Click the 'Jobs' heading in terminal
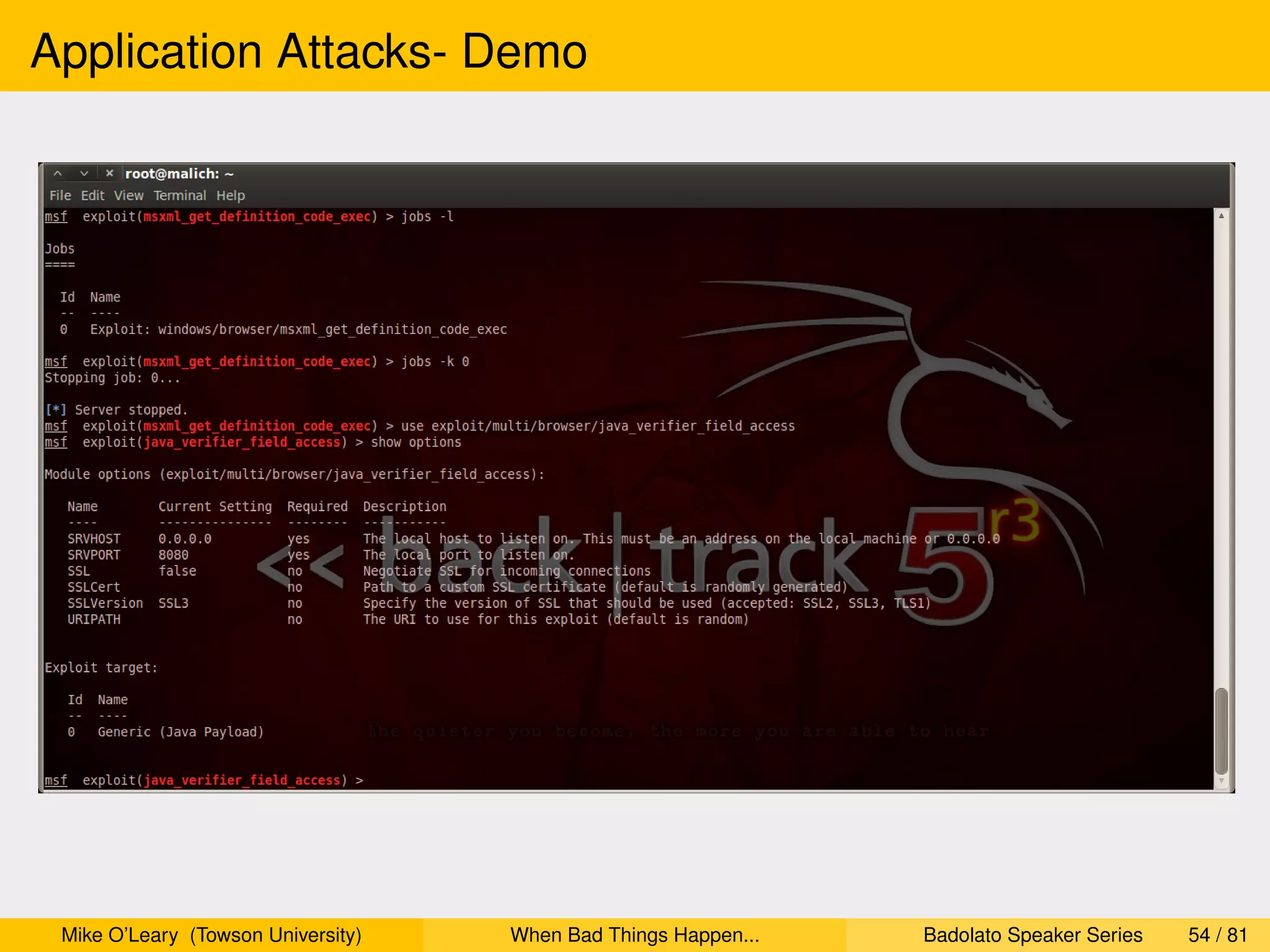 [60, 249]
